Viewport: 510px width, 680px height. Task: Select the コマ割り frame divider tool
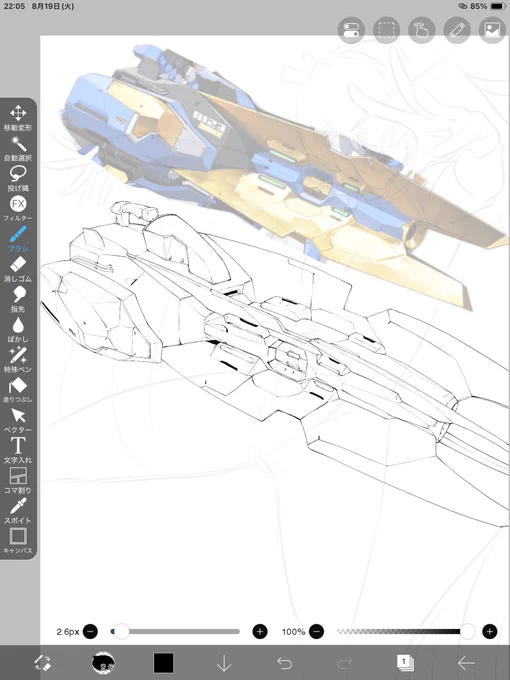(18, 481)
